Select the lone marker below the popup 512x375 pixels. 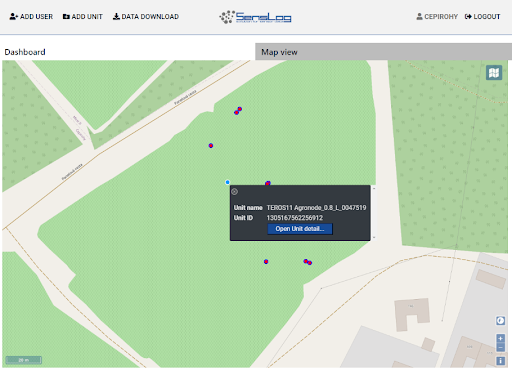click(x=266, y=262)
